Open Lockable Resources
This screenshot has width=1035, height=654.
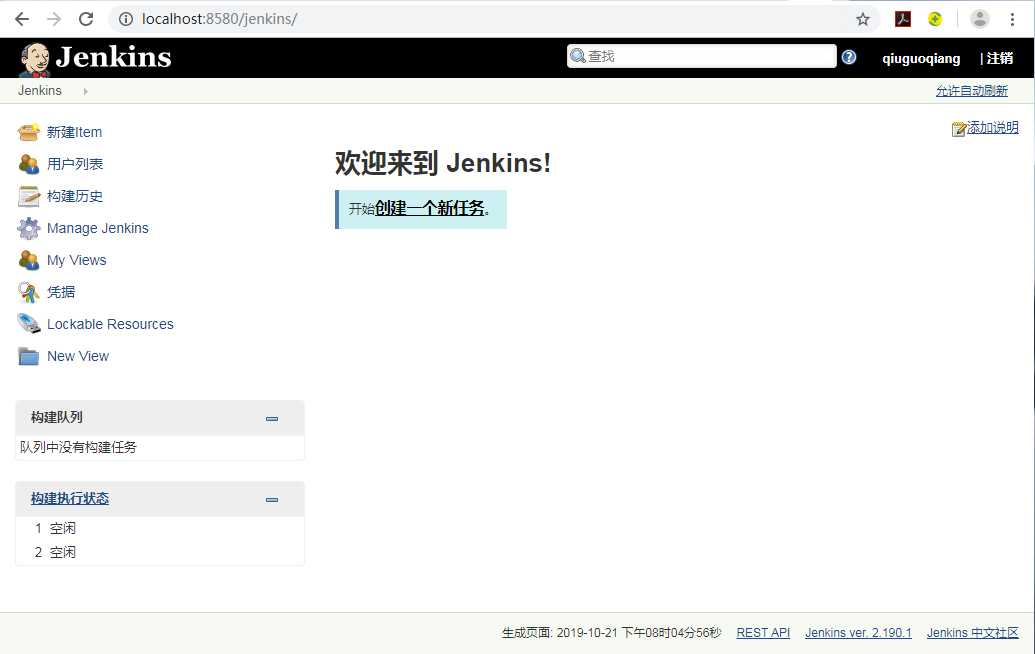110,324
